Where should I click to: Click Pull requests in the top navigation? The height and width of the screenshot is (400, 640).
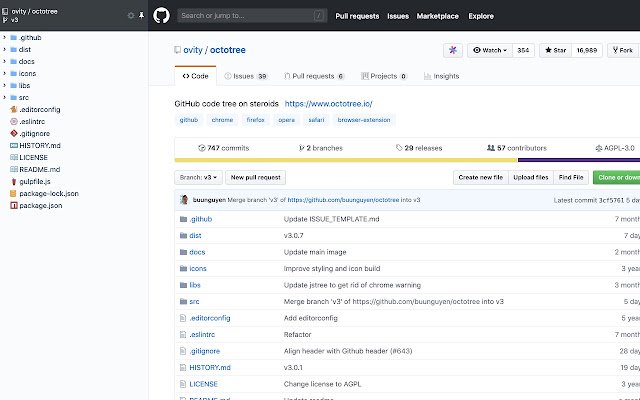click(357, 16)
